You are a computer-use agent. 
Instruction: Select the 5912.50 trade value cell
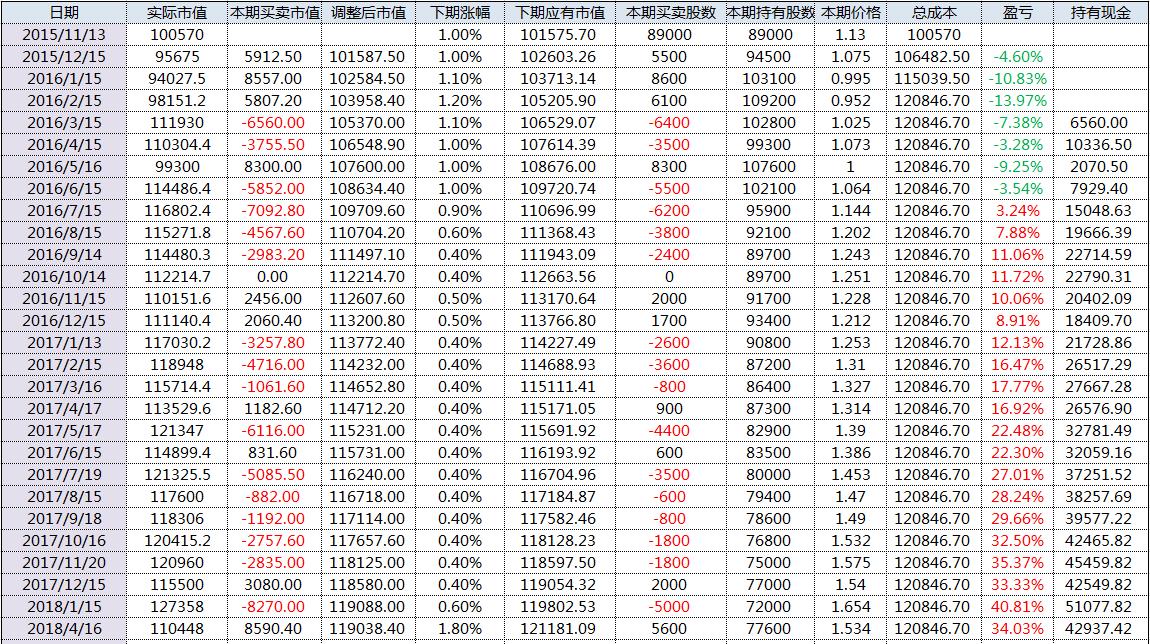pos(274,56)
